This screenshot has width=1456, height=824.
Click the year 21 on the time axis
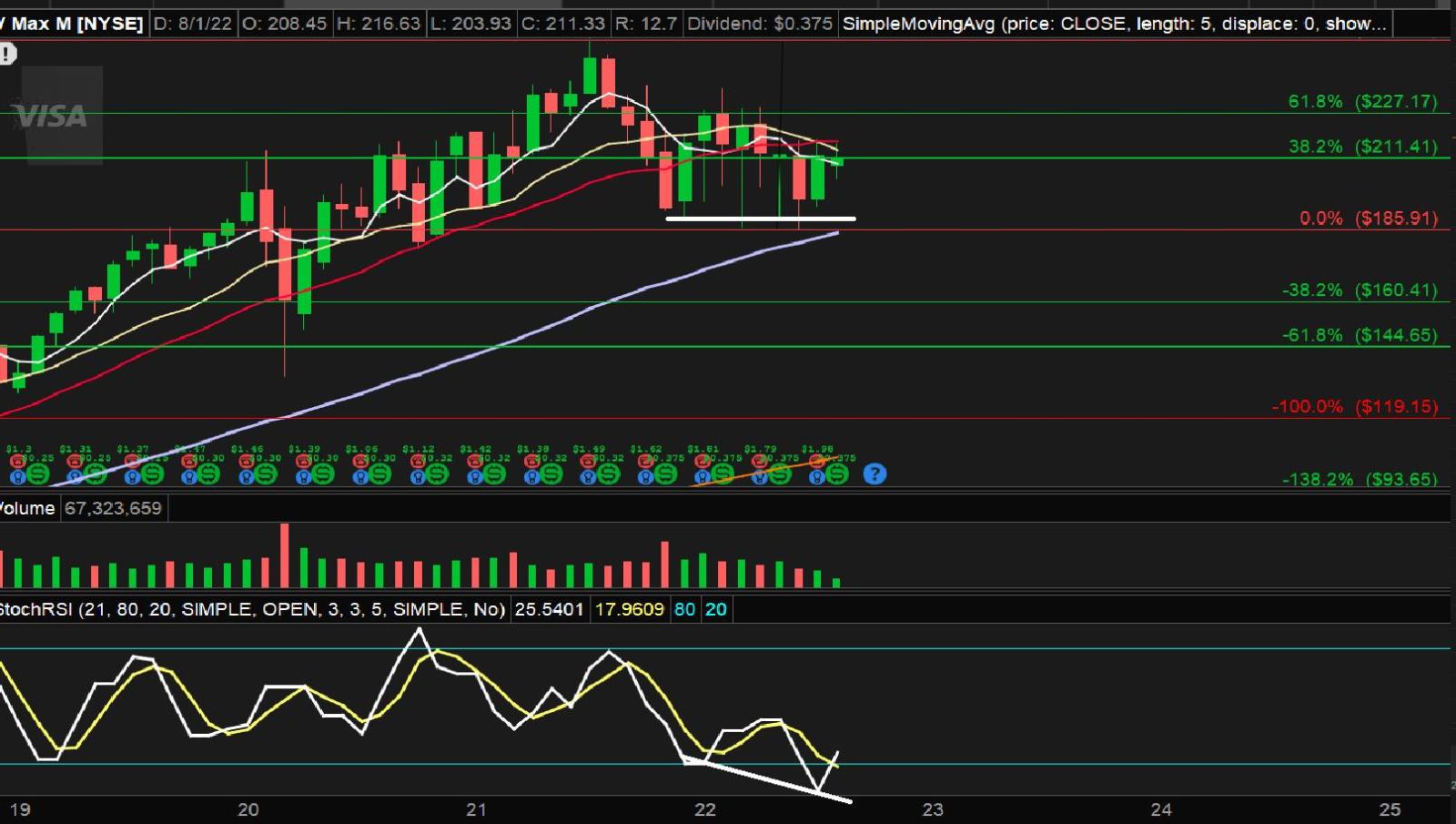tap(476, 809)
